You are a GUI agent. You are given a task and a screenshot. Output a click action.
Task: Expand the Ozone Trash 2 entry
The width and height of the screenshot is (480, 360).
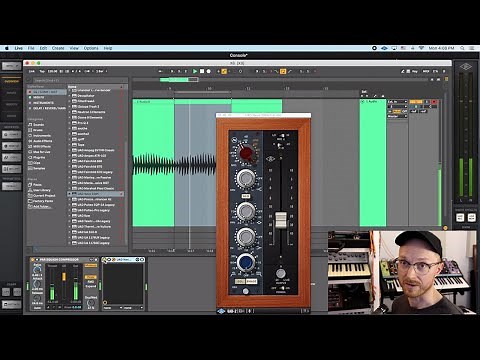tap(70, 107)
